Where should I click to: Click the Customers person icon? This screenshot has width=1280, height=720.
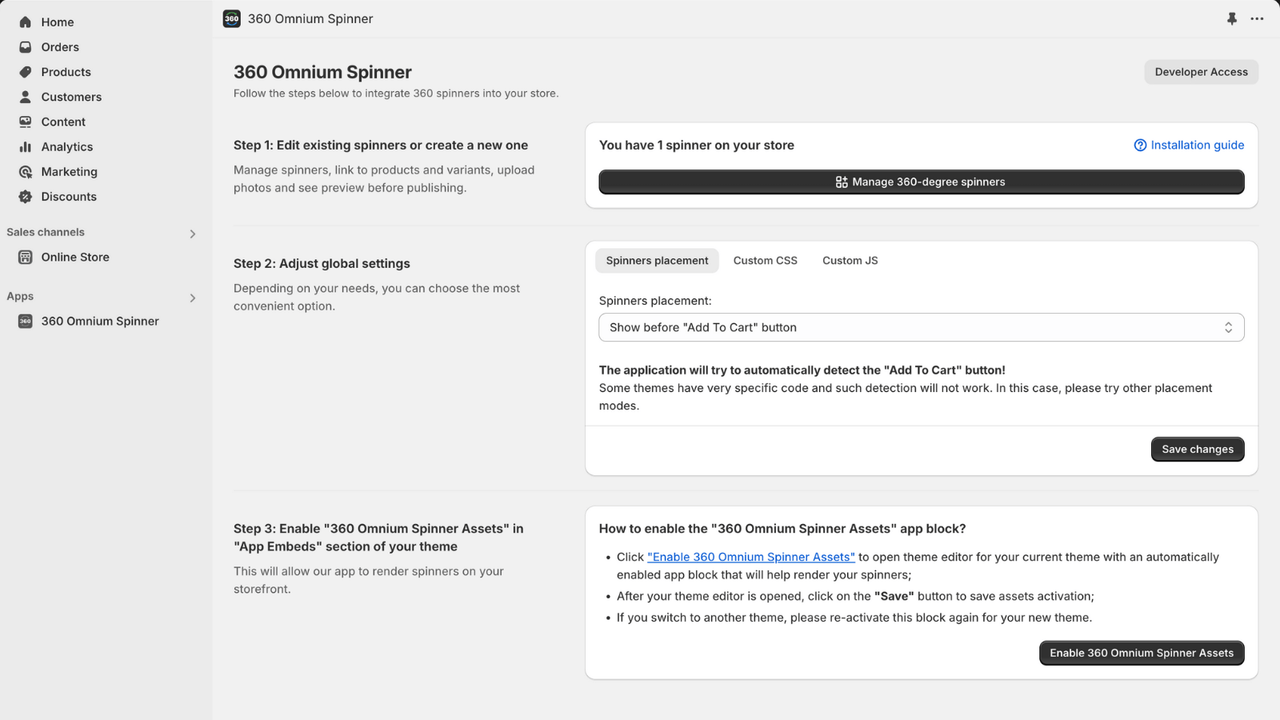(25, 97)
